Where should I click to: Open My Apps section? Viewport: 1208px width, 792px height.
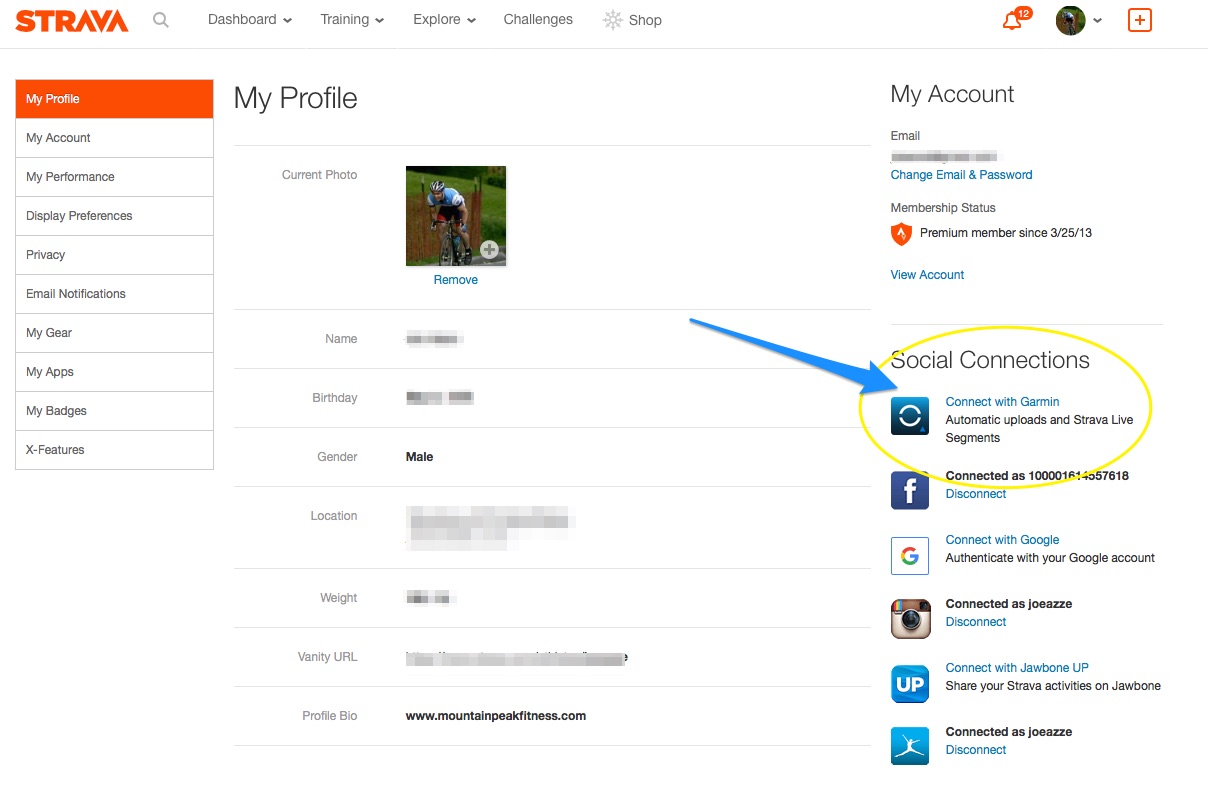click(114, 372)
